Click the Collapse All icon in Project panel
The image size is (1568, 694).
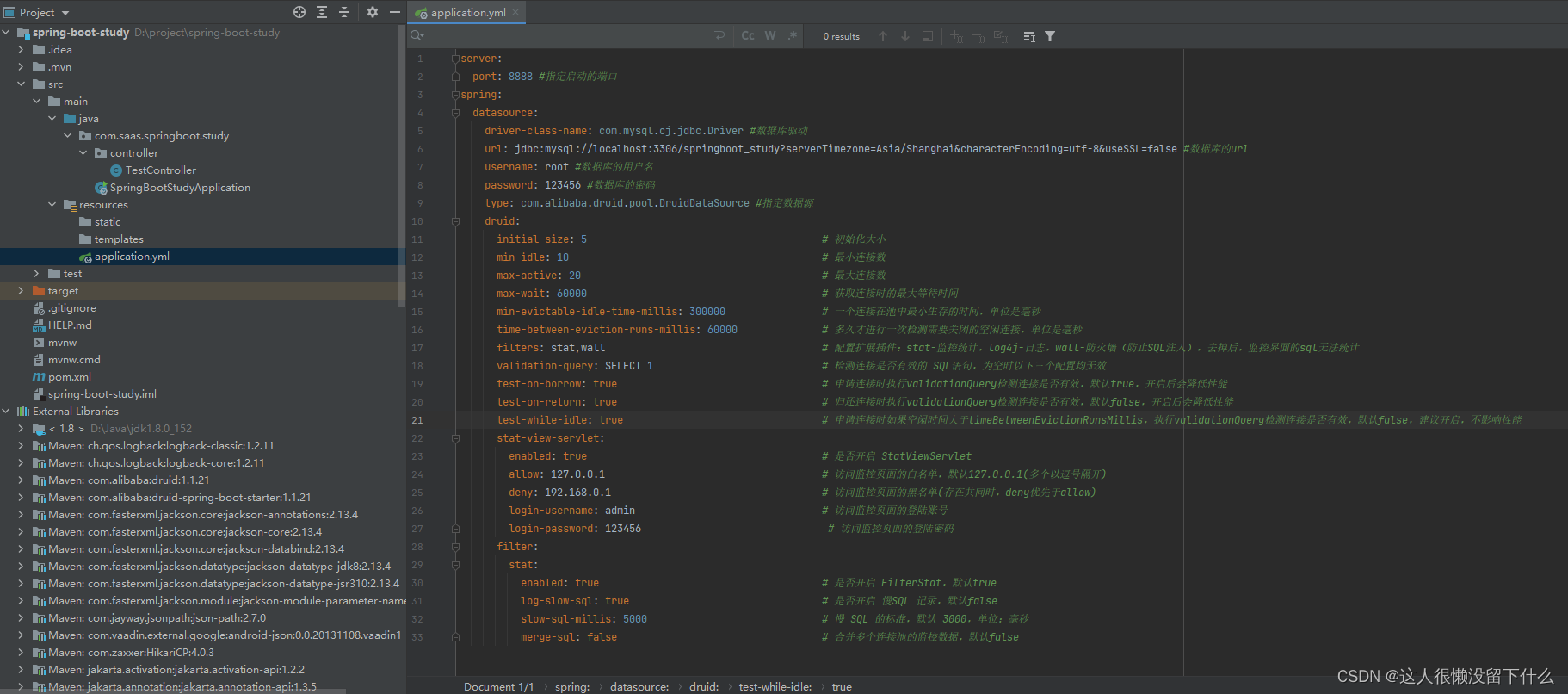click(344, 12)
